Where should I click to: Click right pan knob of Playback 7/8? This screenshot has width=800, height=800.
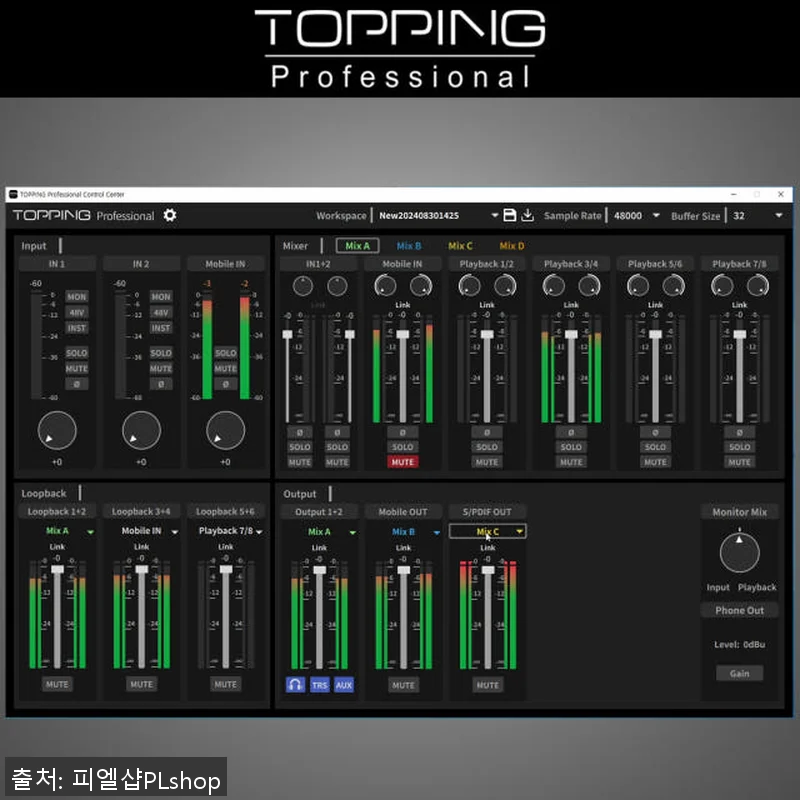pos(758,286)
